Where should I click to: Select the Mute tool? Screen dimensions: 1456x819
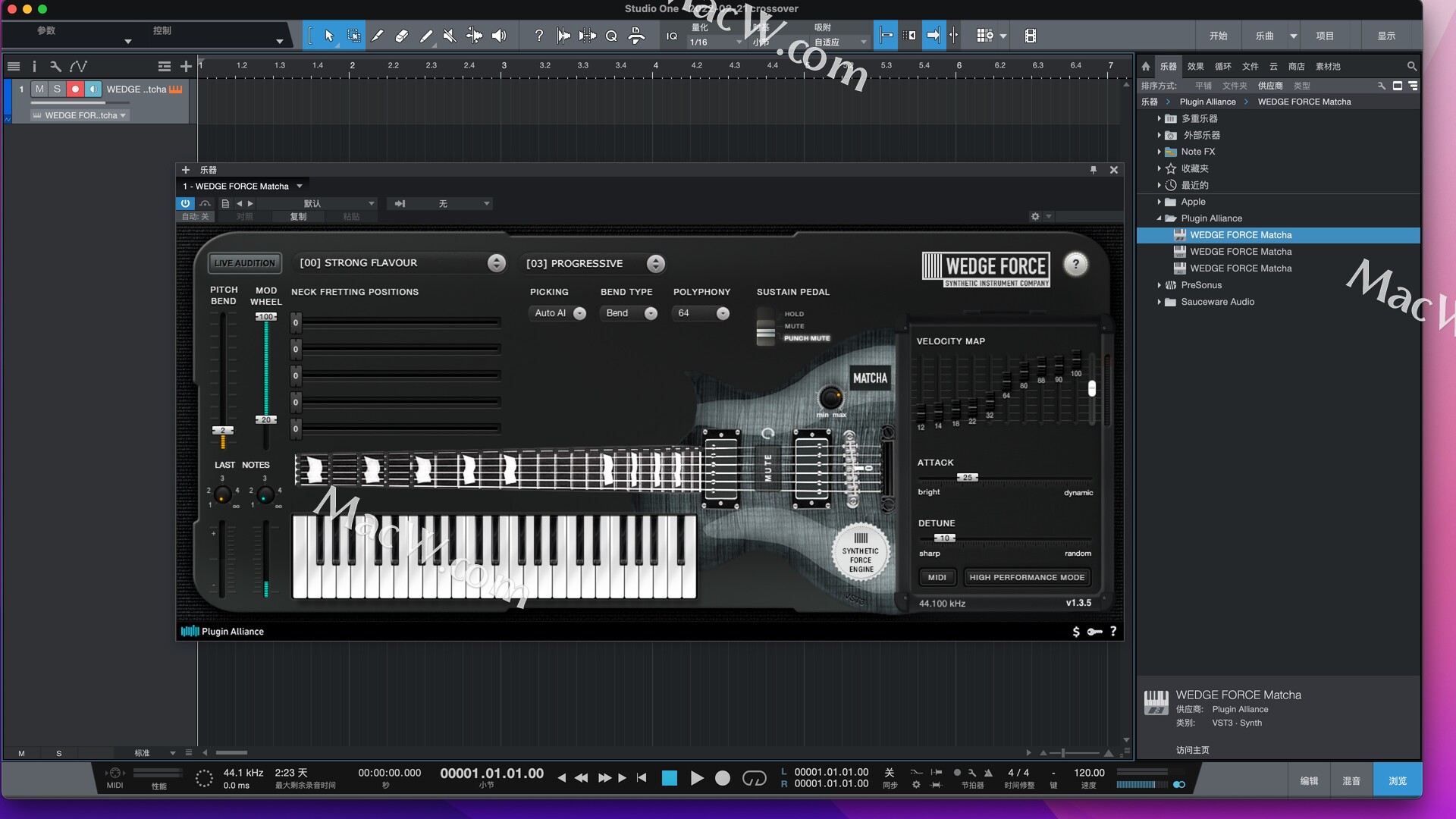click(450, 36)
